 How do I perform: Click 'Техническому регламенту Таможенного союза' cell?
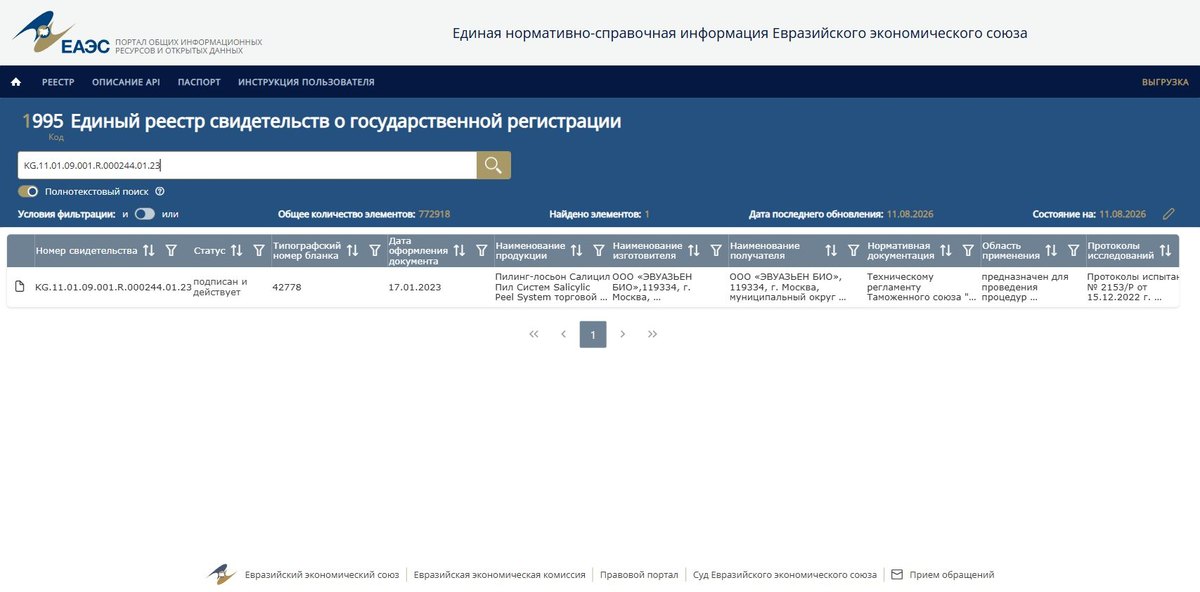(921, 287)
